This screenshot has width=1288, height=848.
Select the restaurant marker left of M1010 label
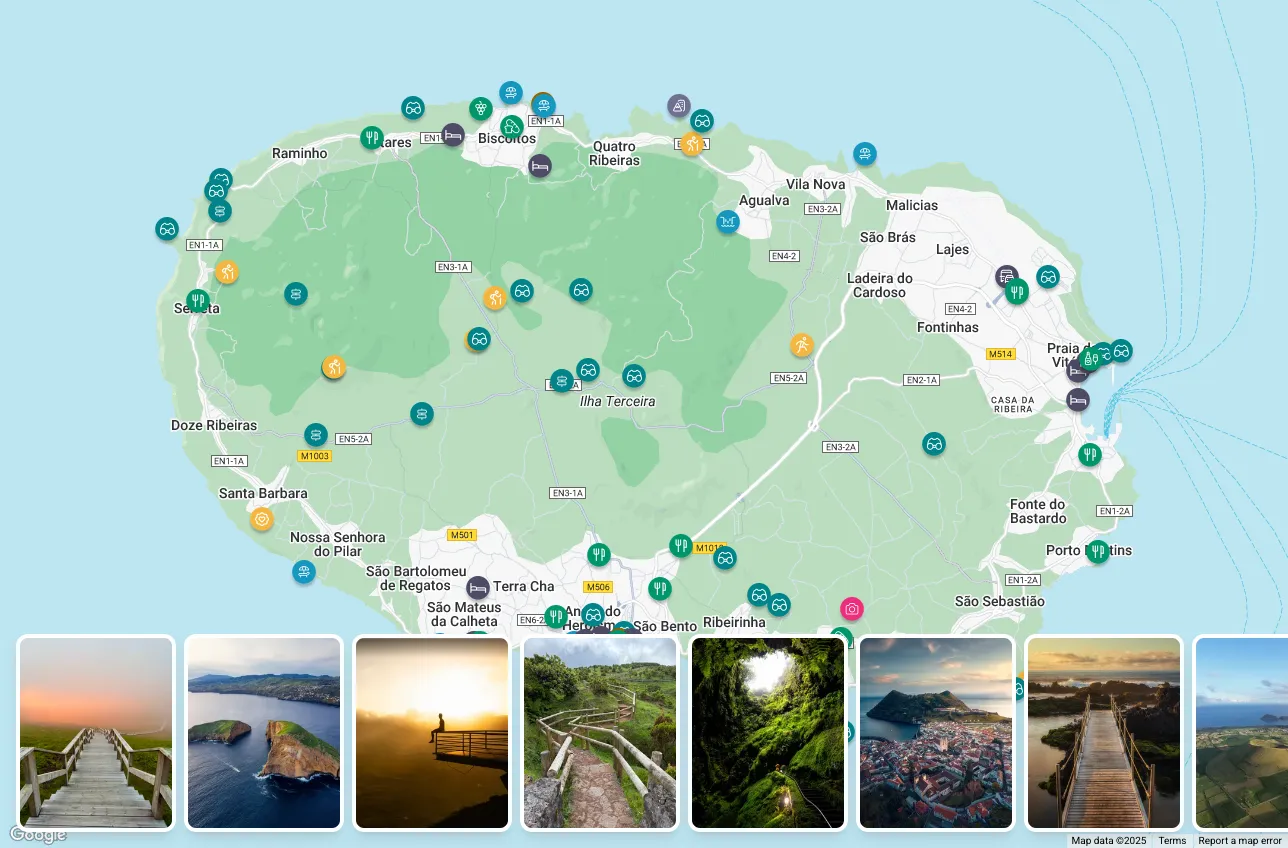tap(681, 546)
